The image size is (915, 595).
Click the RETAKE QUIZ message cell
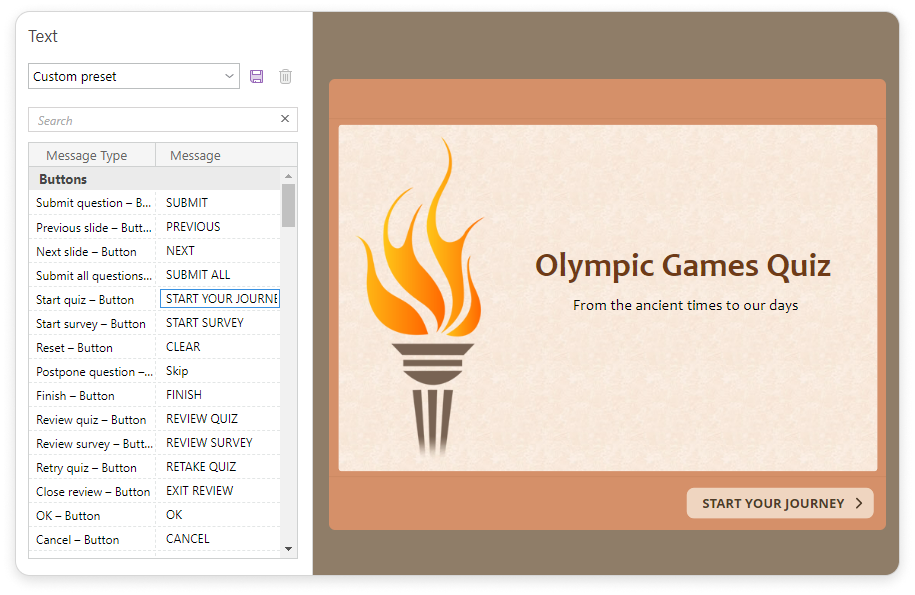click(x=218, y=467)
